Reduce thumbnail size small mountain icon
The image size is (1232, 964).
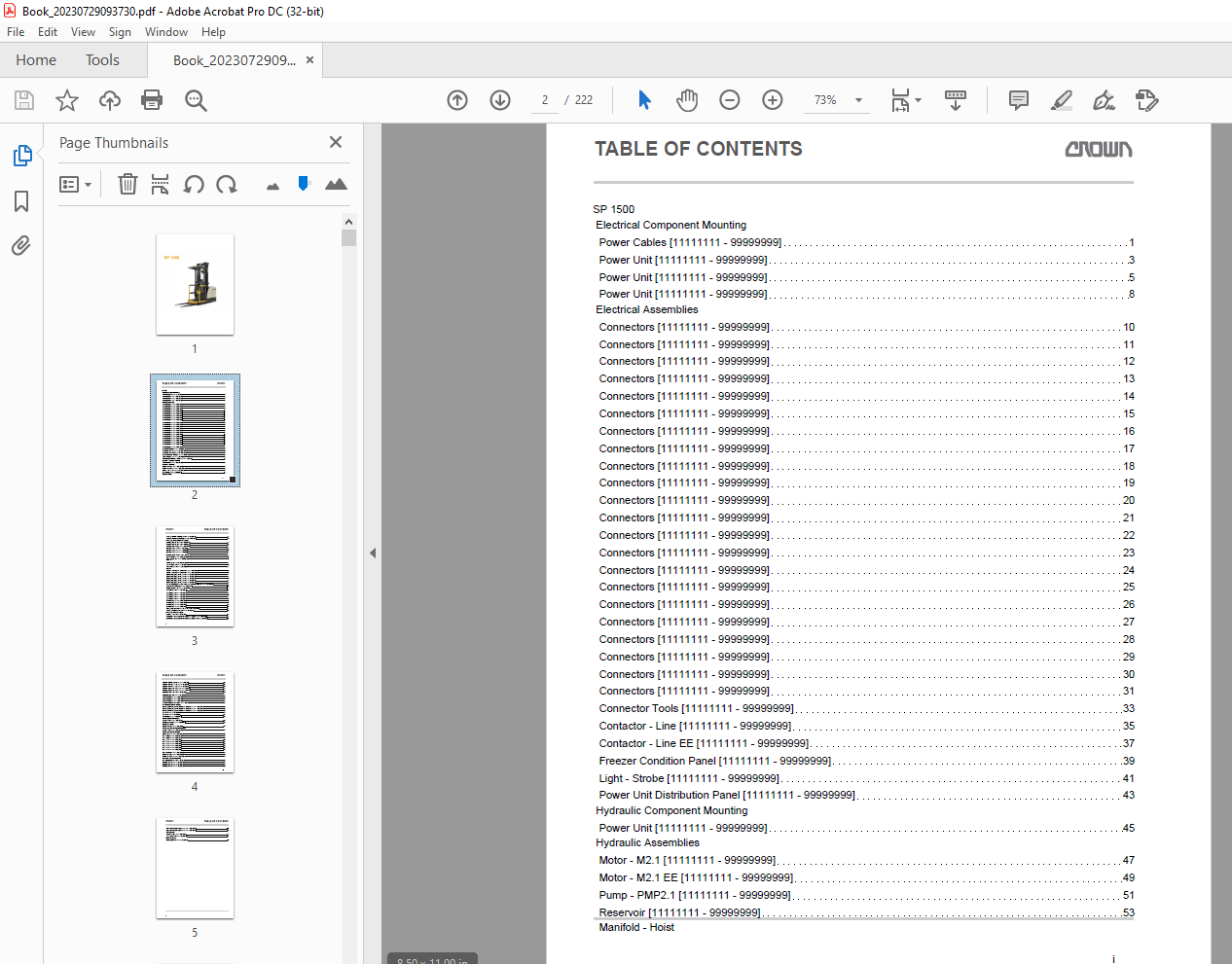(272, 186)
